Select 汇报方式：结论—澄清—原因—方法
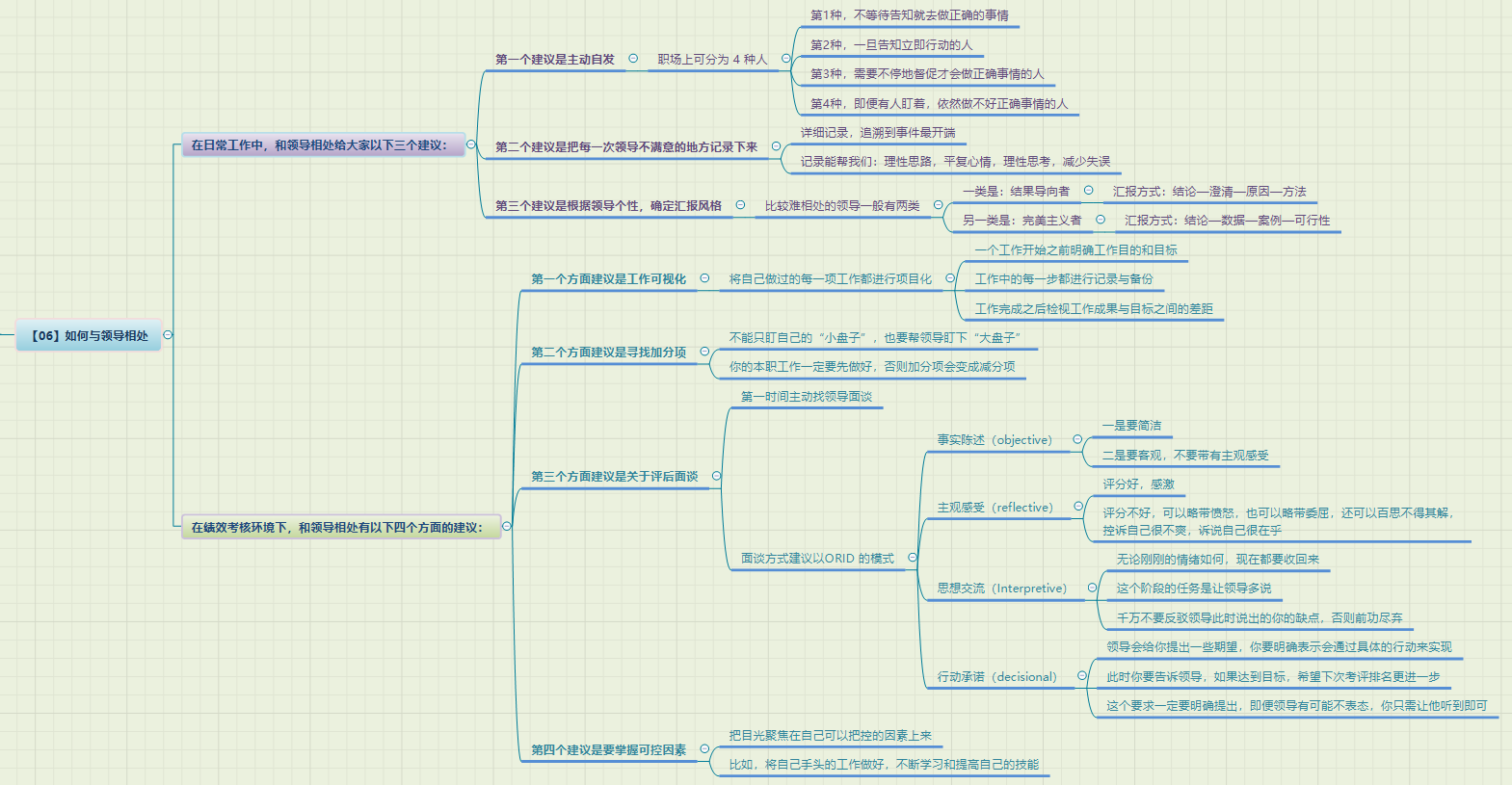Screen dimensions: 1512x785 click(x=1209, y=192)
